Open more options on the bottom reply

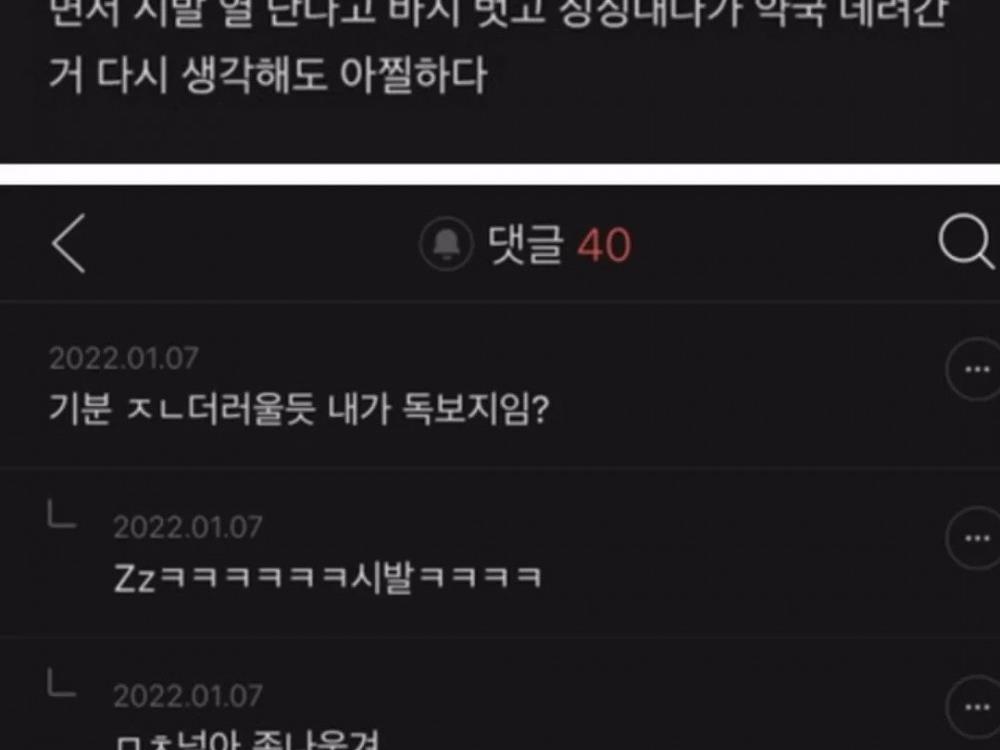974,707
